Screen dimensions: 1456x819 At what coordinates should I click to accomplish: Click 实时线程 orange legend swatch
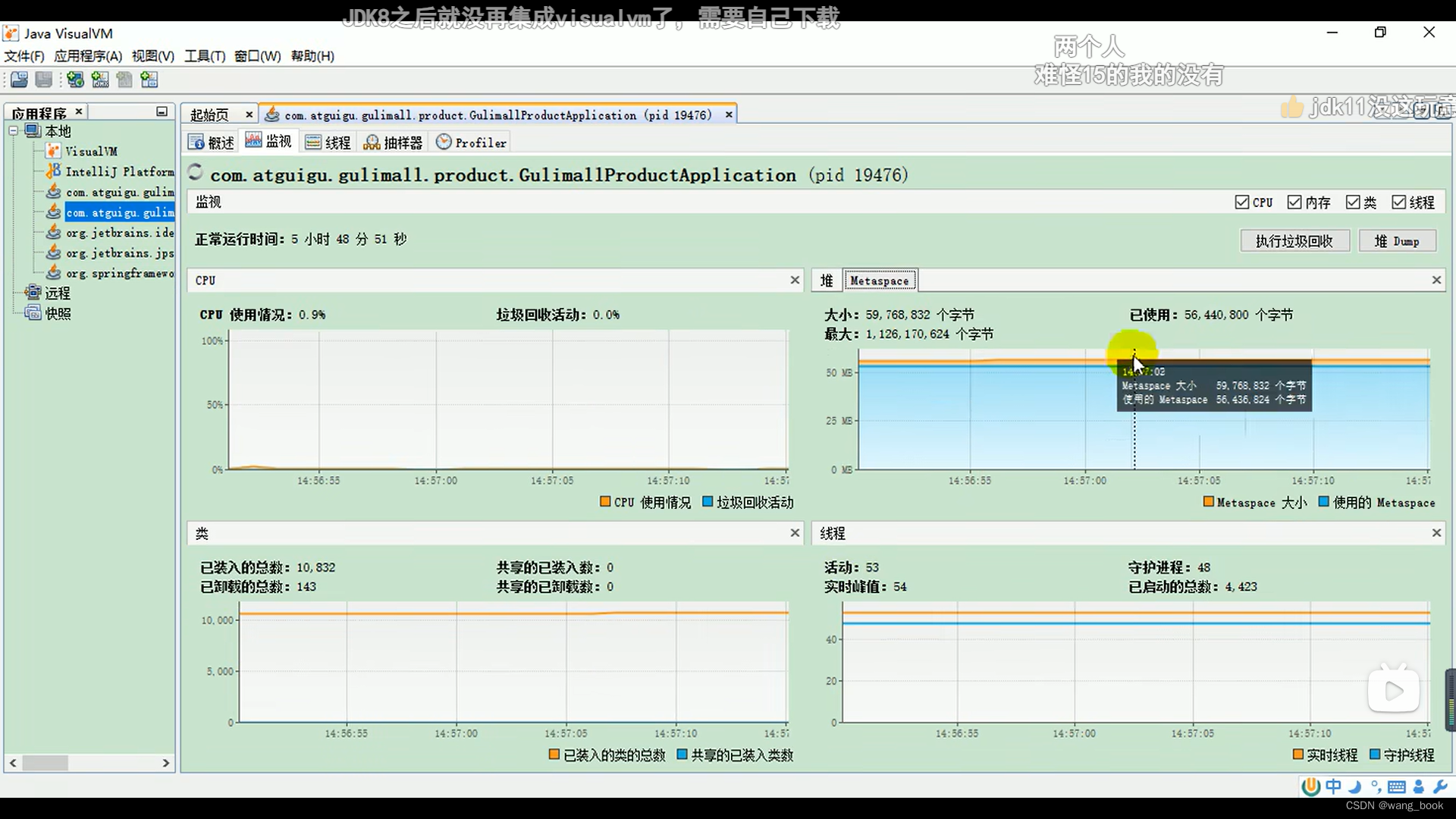(1298, 755)
